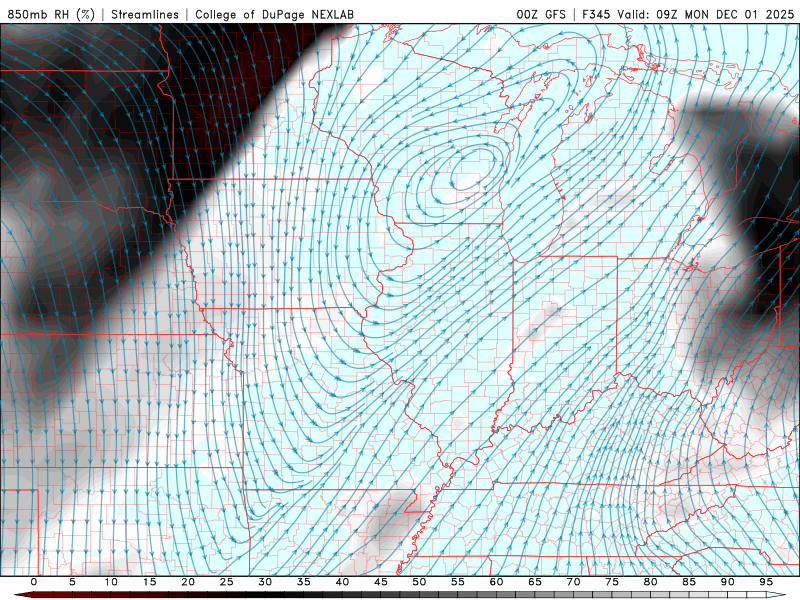The image size is (800, 600).
Task: Click the "Streamlines" label in header
Action: click(145, 14)
